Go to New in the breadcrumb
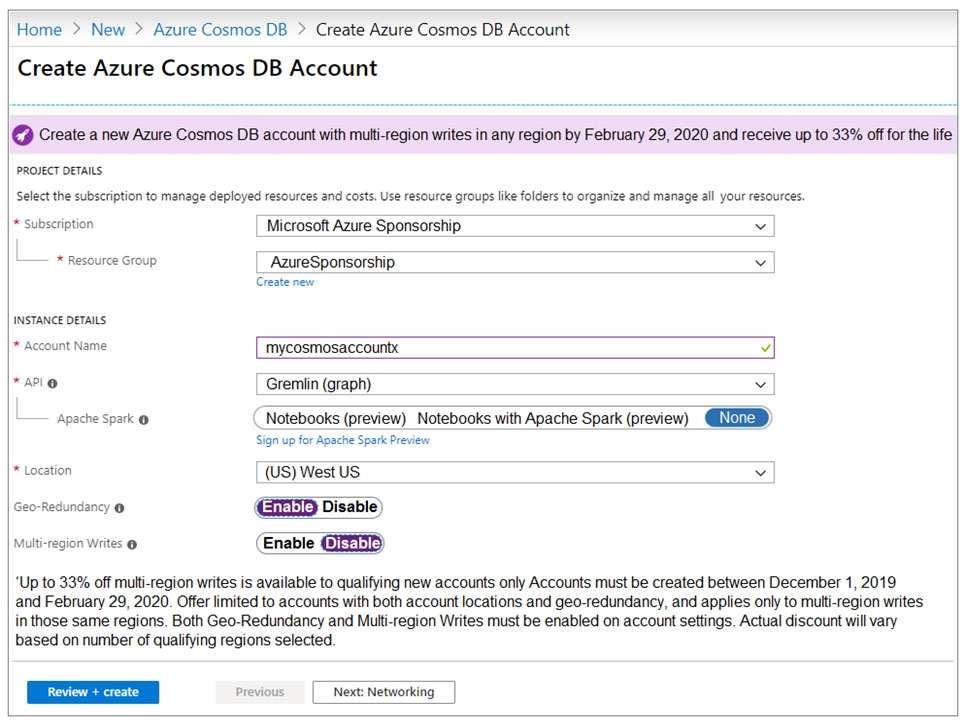The height and width of the screenshot is (724, 966). pos(108,30)
